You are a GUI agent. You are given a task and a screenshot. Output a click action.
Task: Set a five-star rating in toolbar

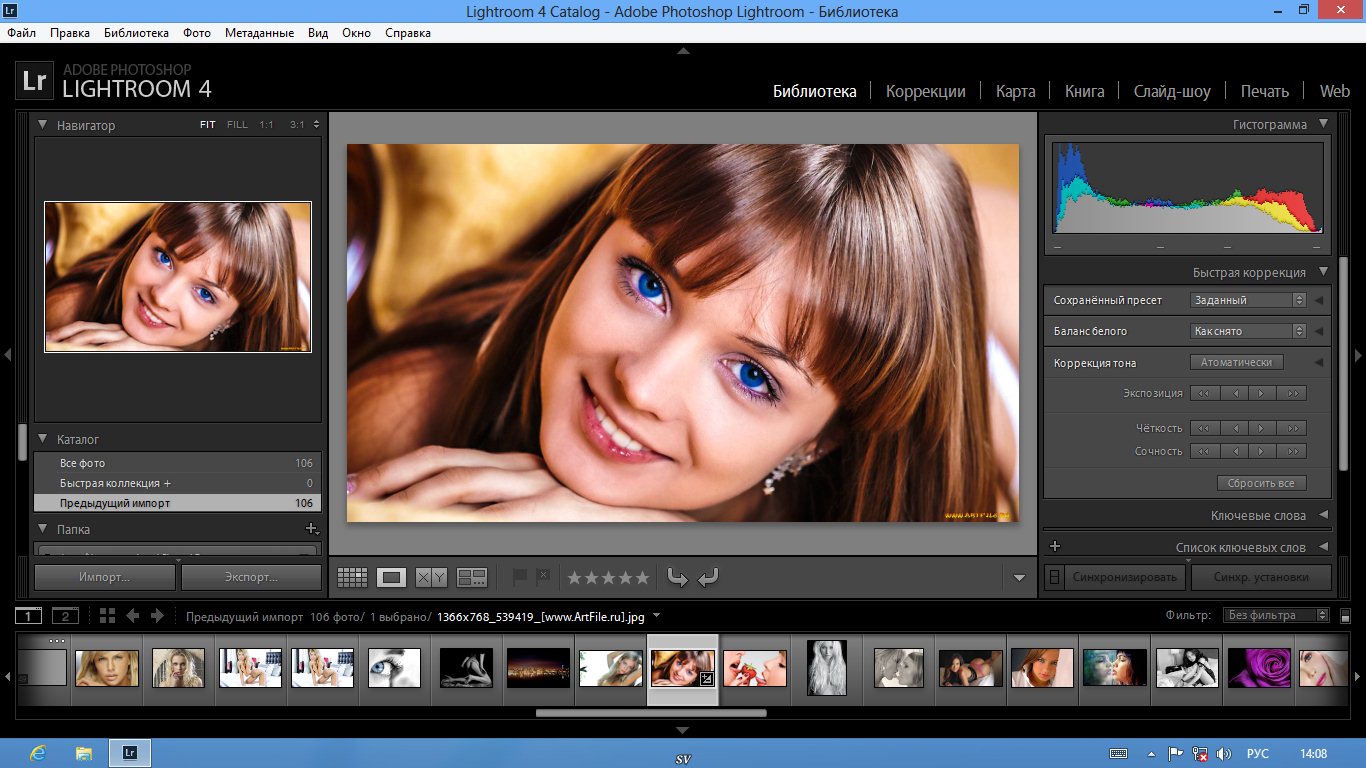pyautogui.click(x=642, y=577)
